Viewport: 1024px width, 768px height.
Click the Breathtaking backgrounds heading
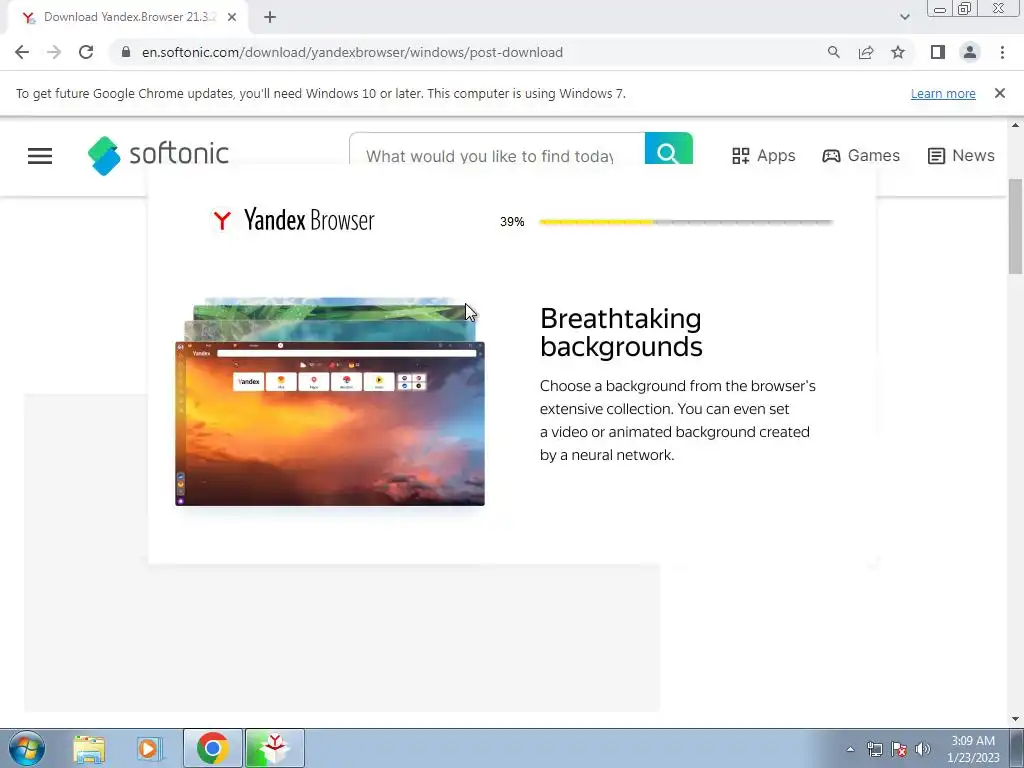coord(621,332)
